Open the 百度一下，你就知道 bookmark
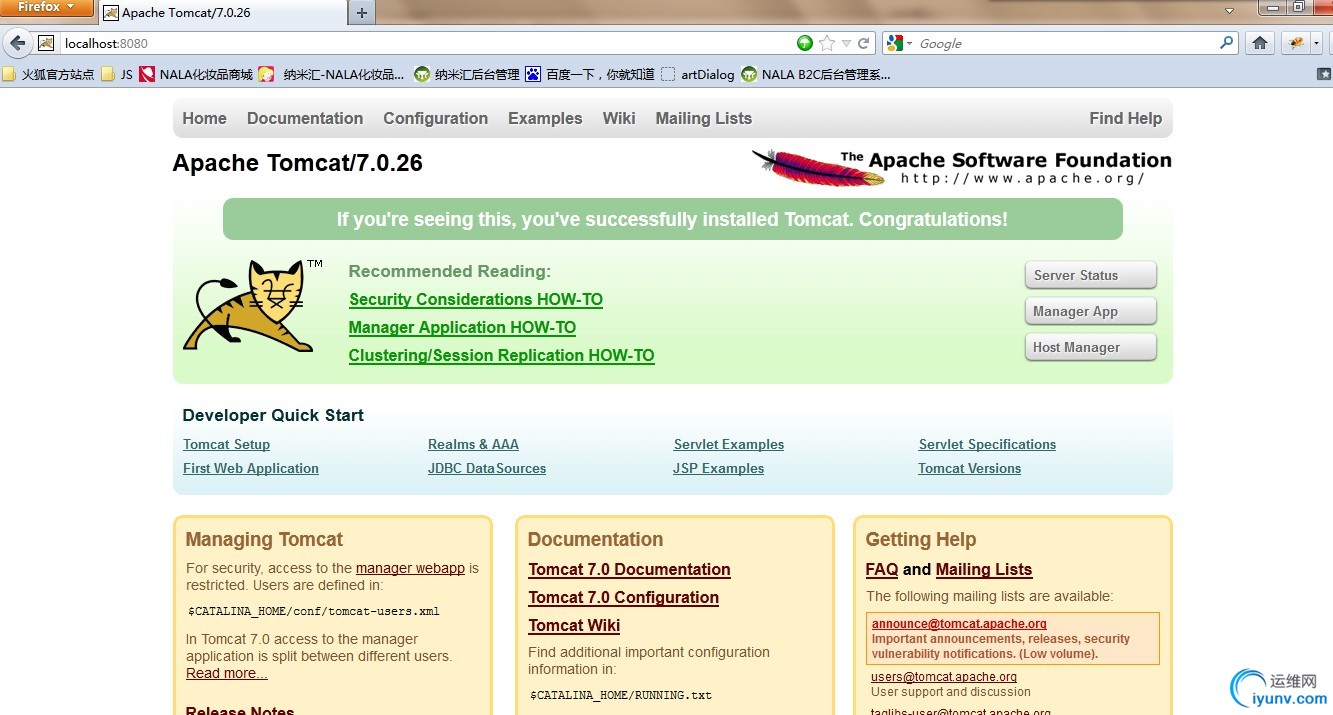Screen dimensions: 1333x715 590,74
